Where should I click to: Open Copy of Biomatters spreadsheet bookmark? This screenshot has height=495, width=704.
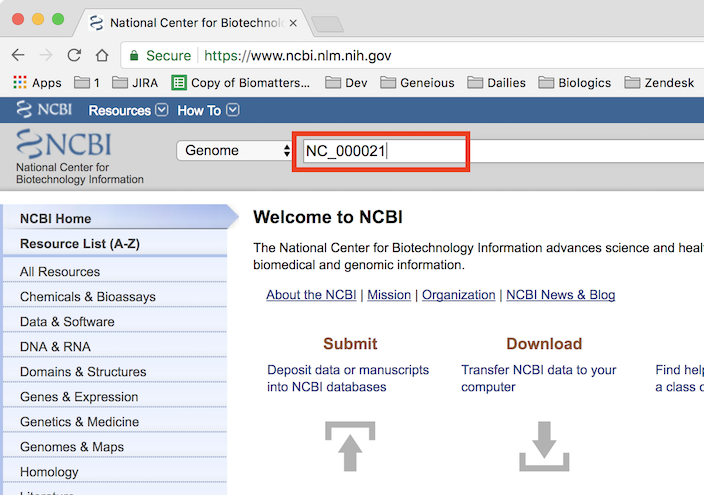tap(241, 83)
